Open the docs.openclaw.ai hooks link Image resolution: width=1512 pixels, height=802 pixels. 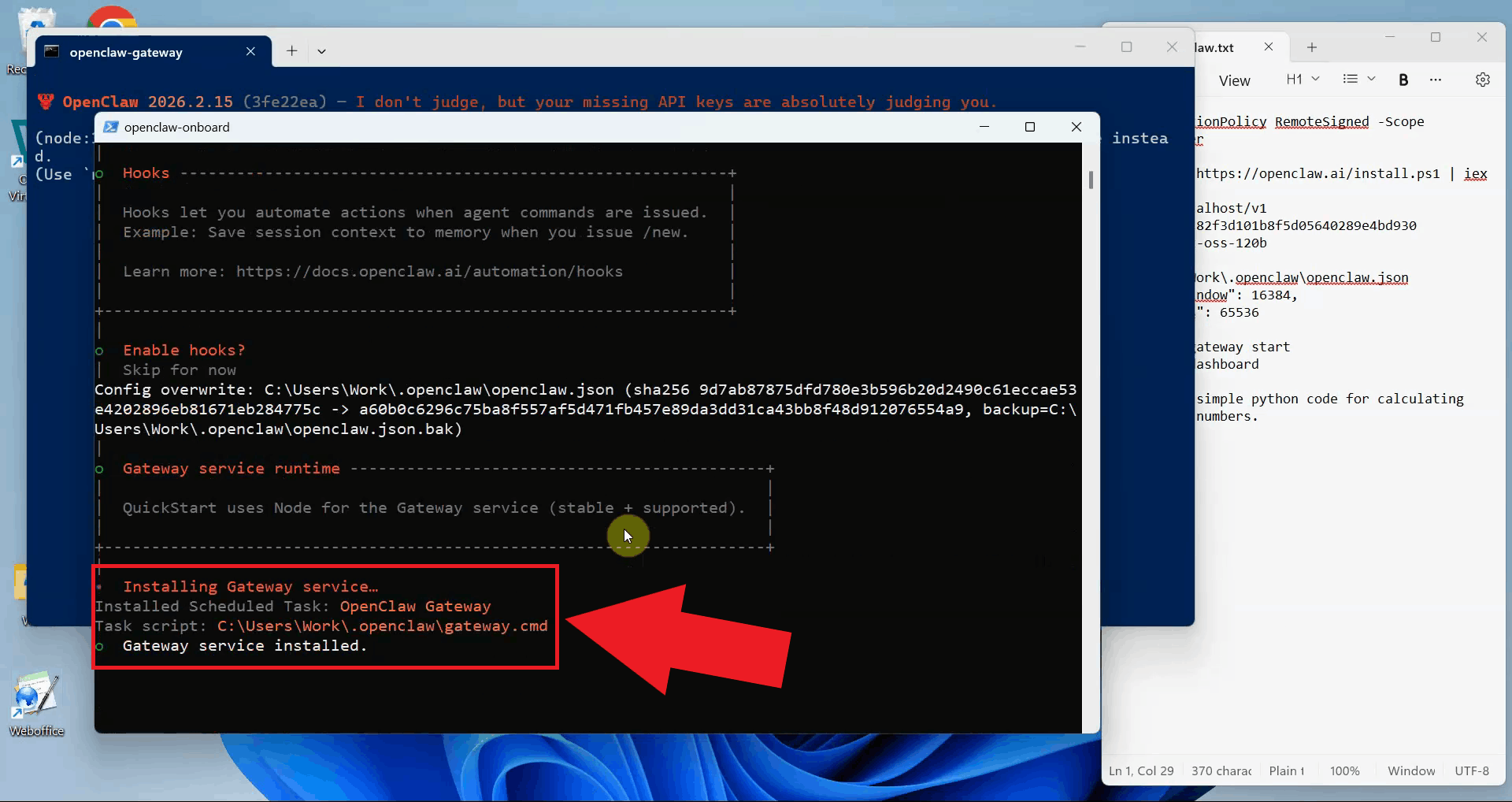[x=429, y=272]
